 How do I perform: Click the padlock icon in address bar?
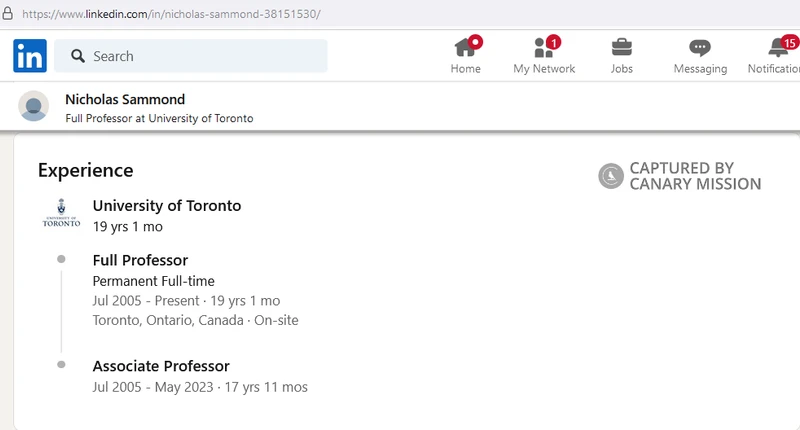click(x=8, y=15)
